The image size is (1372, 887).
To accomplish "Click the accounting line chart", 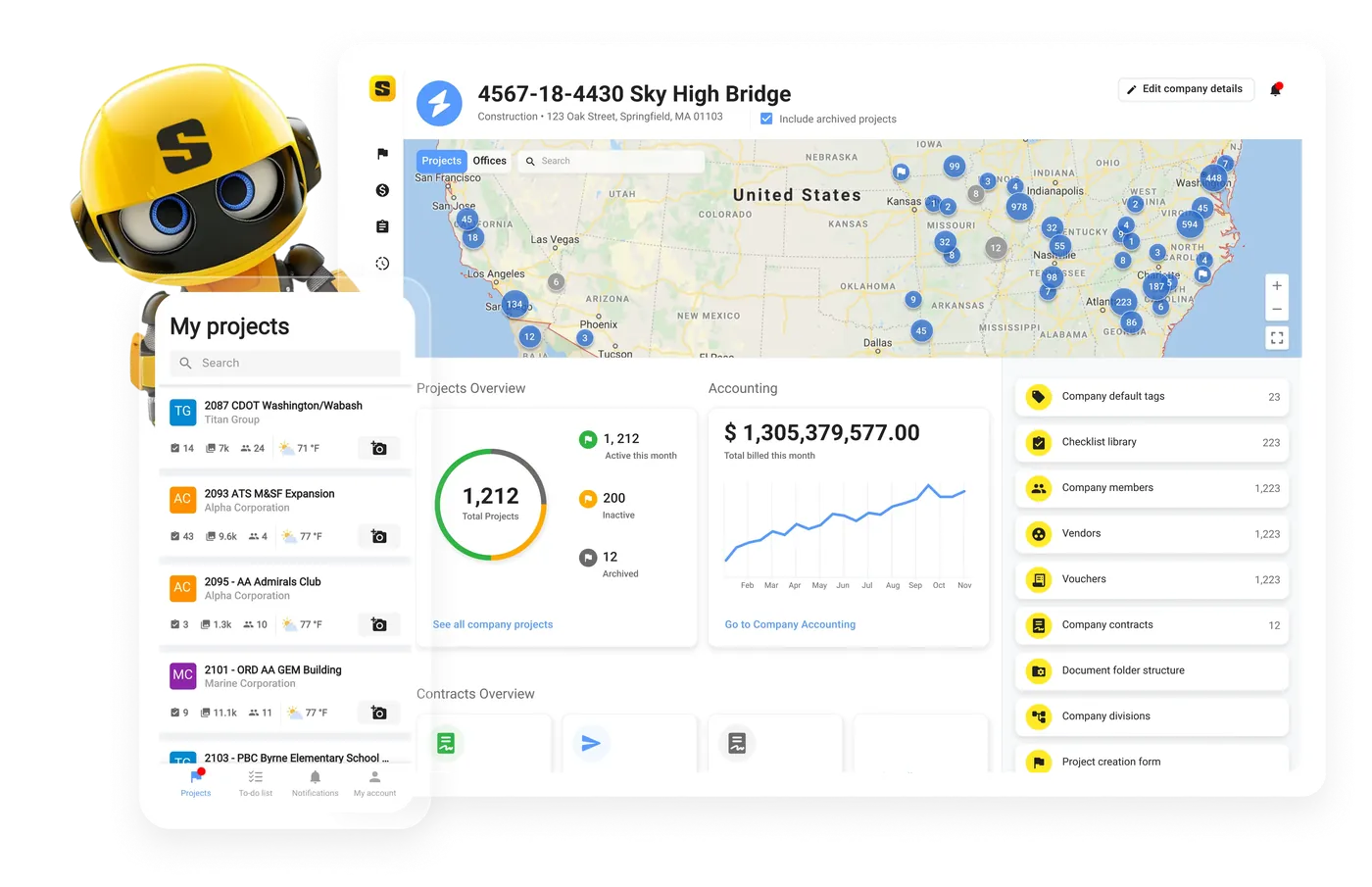I will click(x=848, y=529).
